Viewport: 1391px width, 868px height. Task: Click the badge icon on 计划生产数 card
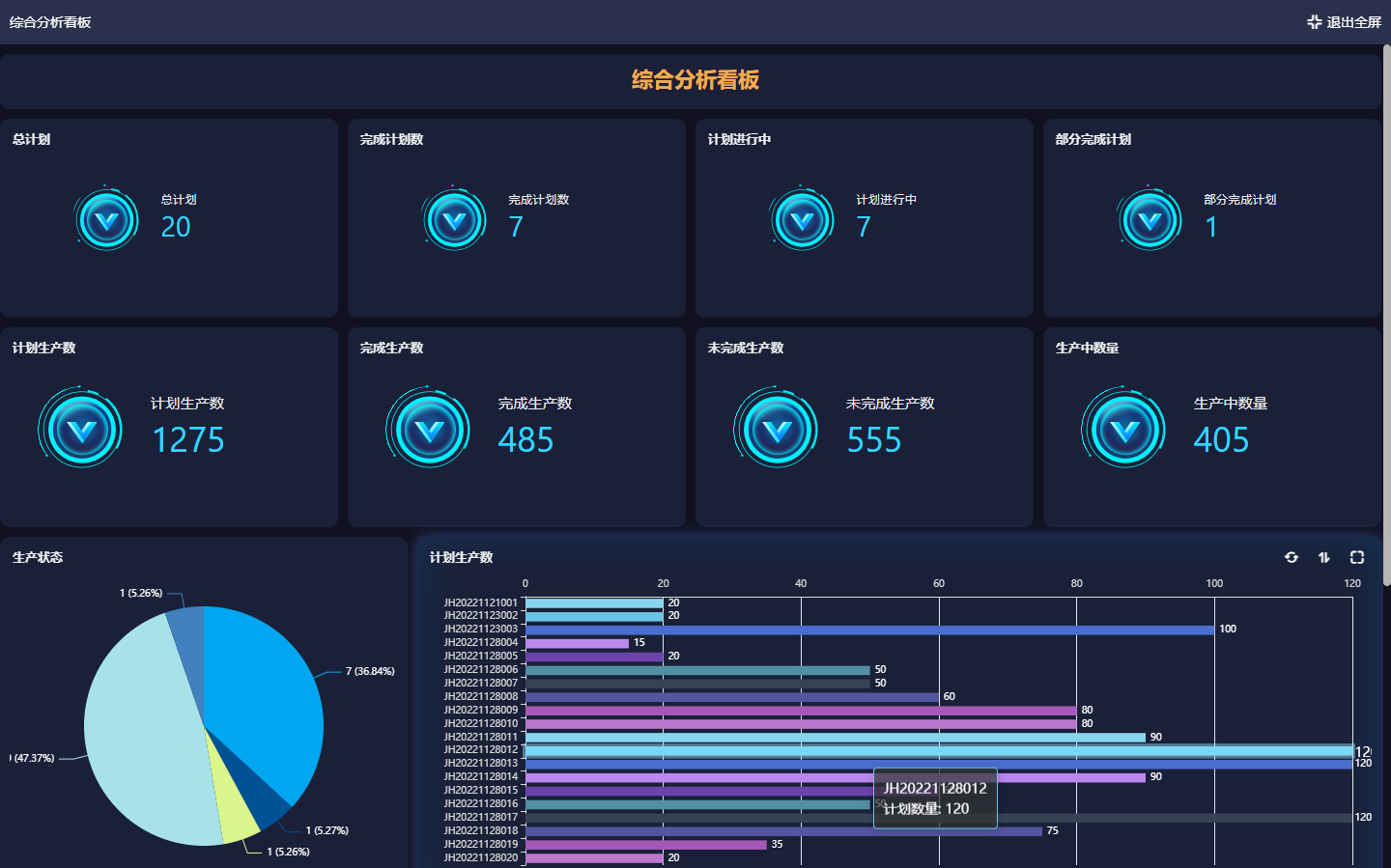[80, 428]
